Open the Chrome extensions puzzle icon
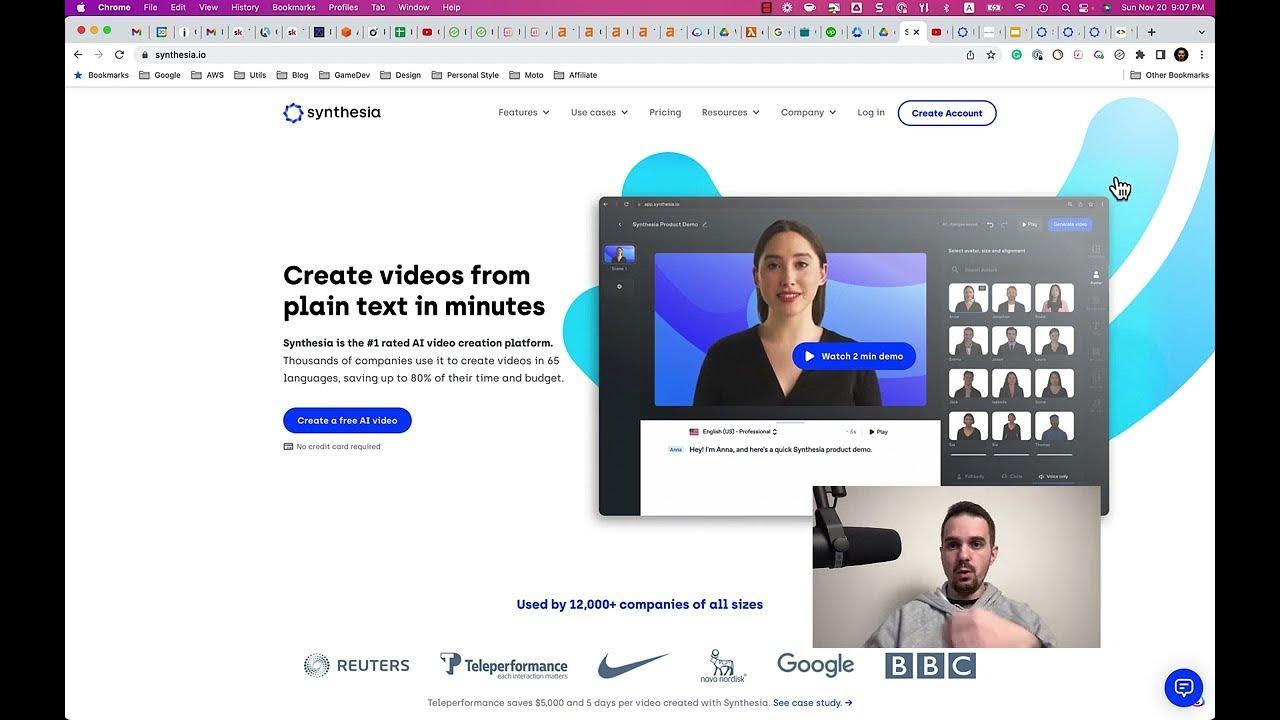Image resolution: width=1280 pixels, height=720 pixels. (x=1140, y=55)
